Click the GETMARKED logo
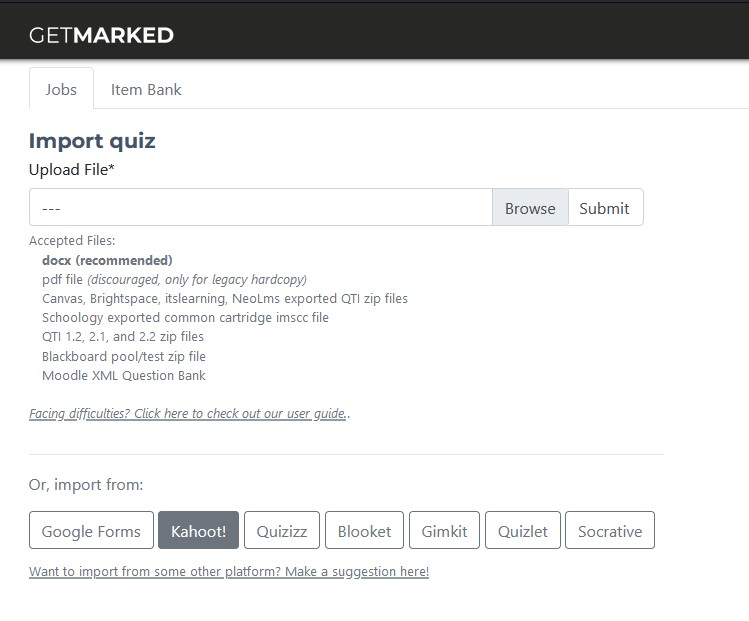The height and width of the screenshot is (621, 749). (x=101, y=35)
